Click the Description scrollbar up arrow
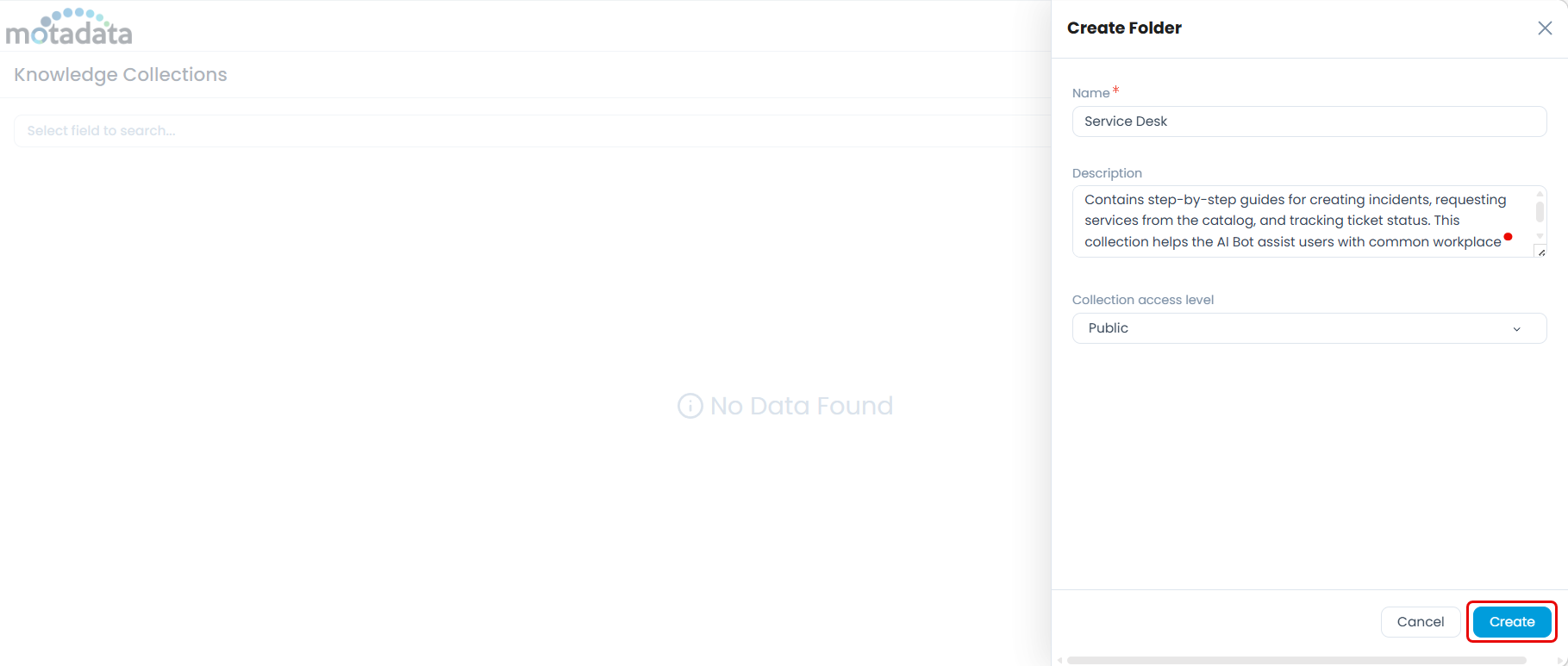The height and width of the screenshot is (666, 1568). [x=1540, y=194]
